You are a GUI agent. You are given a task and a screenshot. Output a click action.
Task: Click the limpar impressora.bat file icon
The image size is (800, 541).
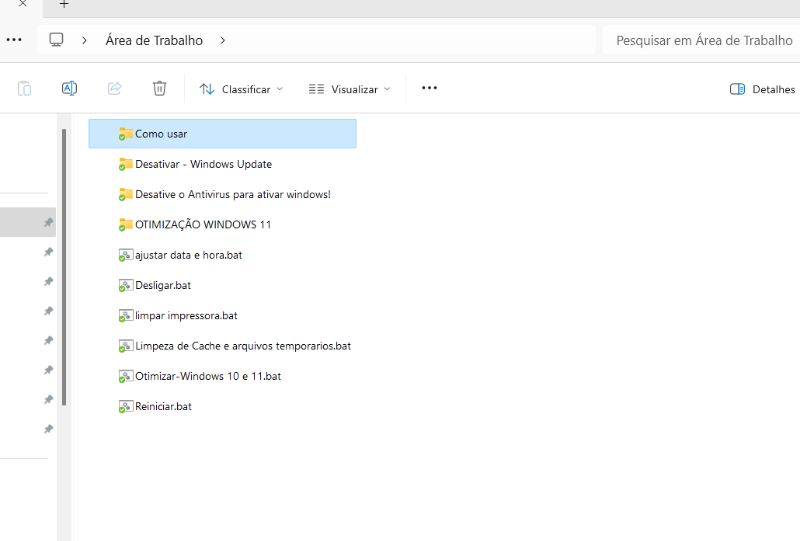(126, 315)
